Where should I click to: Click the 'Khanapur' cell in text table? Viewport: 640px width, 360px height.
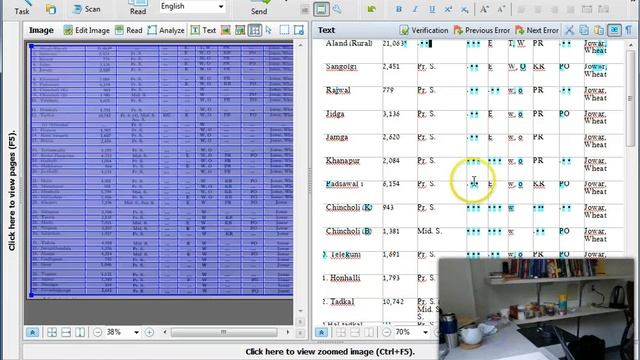tap(343, 161)
